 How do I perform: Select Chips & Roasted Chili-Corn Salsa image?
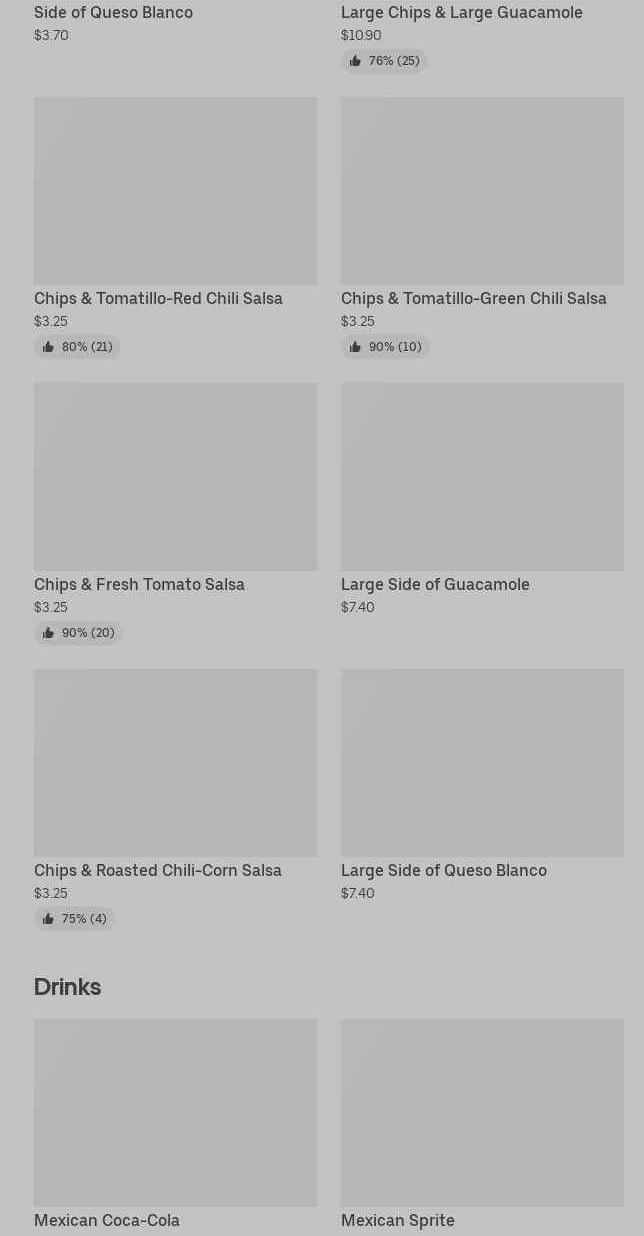(x=175, y=762)
